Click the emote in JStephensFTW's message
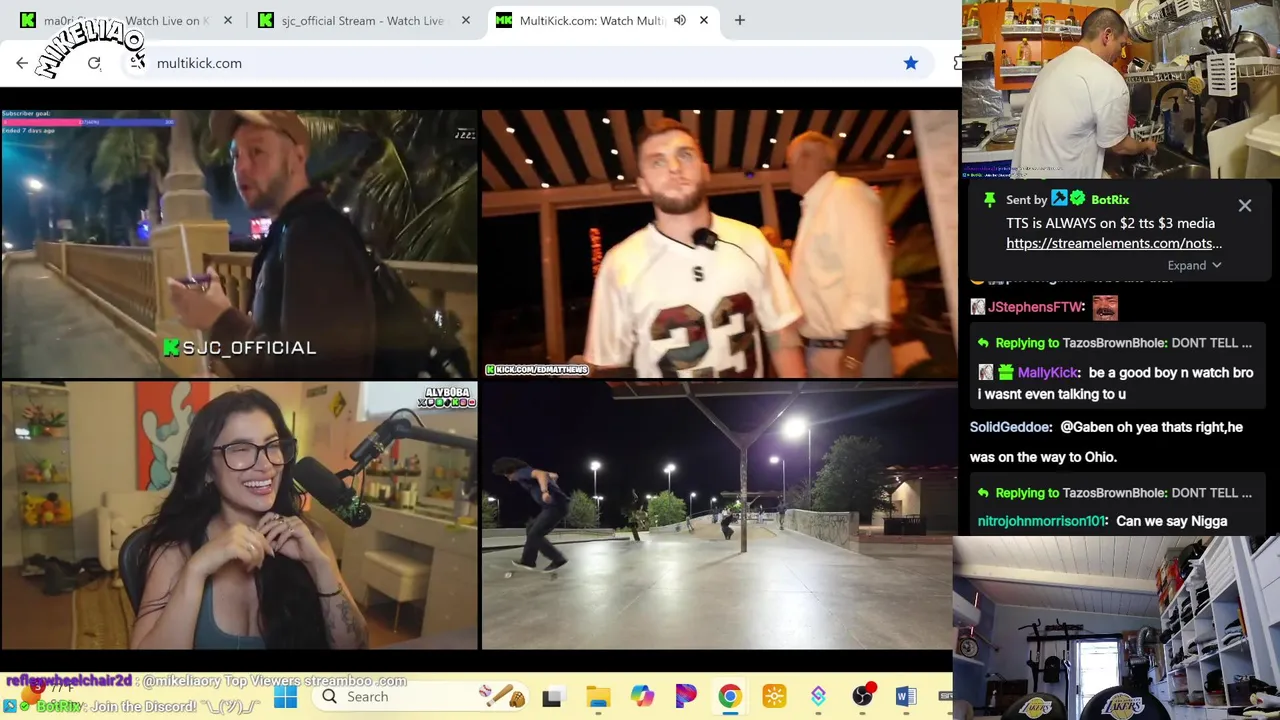The width and height of the screenshot is (1280, 720). pyautogui.click(x=1105, y=307)
